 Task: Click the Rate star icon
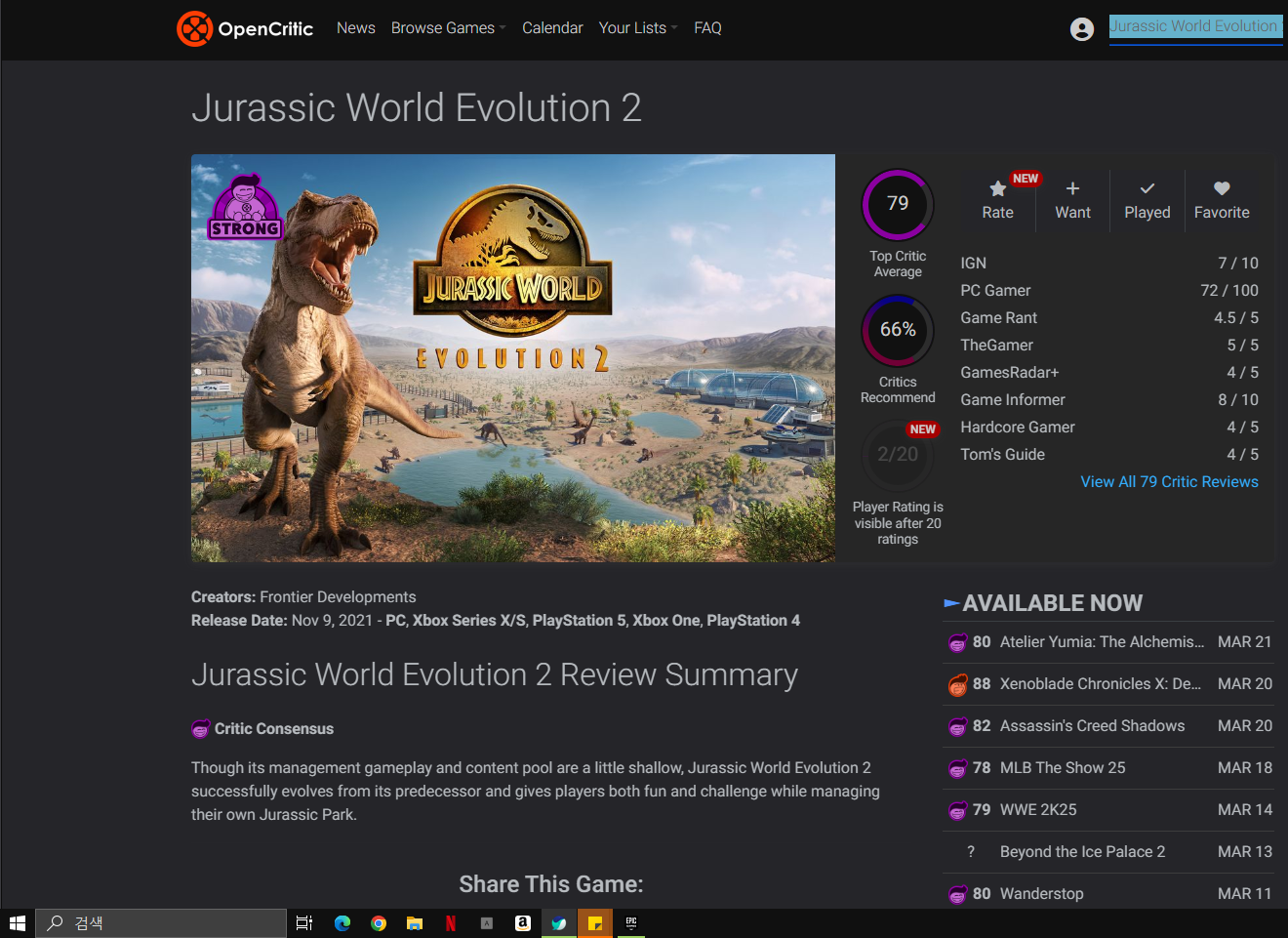pos(997,188)
